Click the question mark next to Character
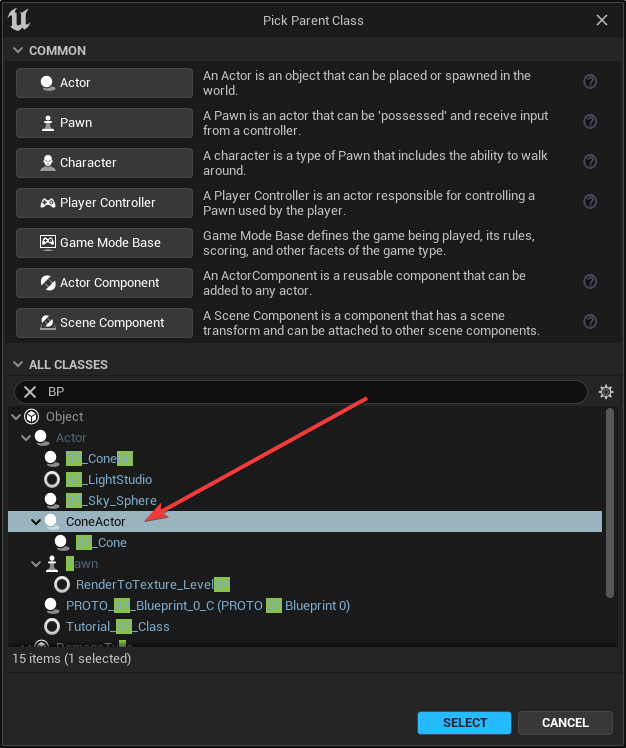This screenshot has width=626, height=748. coord(590,162)
